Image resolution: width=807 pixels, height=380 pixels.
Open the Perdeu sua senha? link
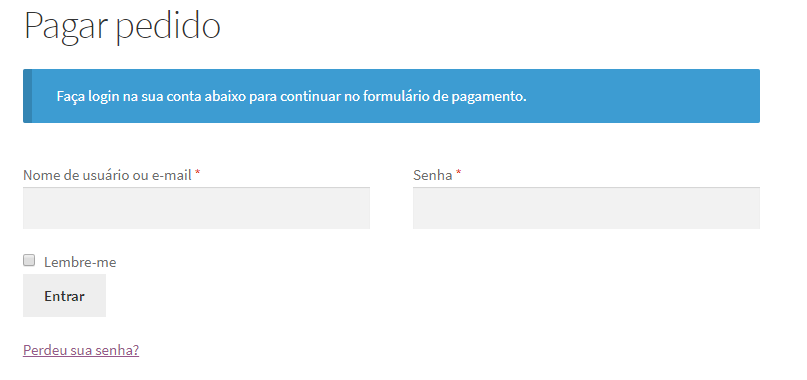pos(81,351)
